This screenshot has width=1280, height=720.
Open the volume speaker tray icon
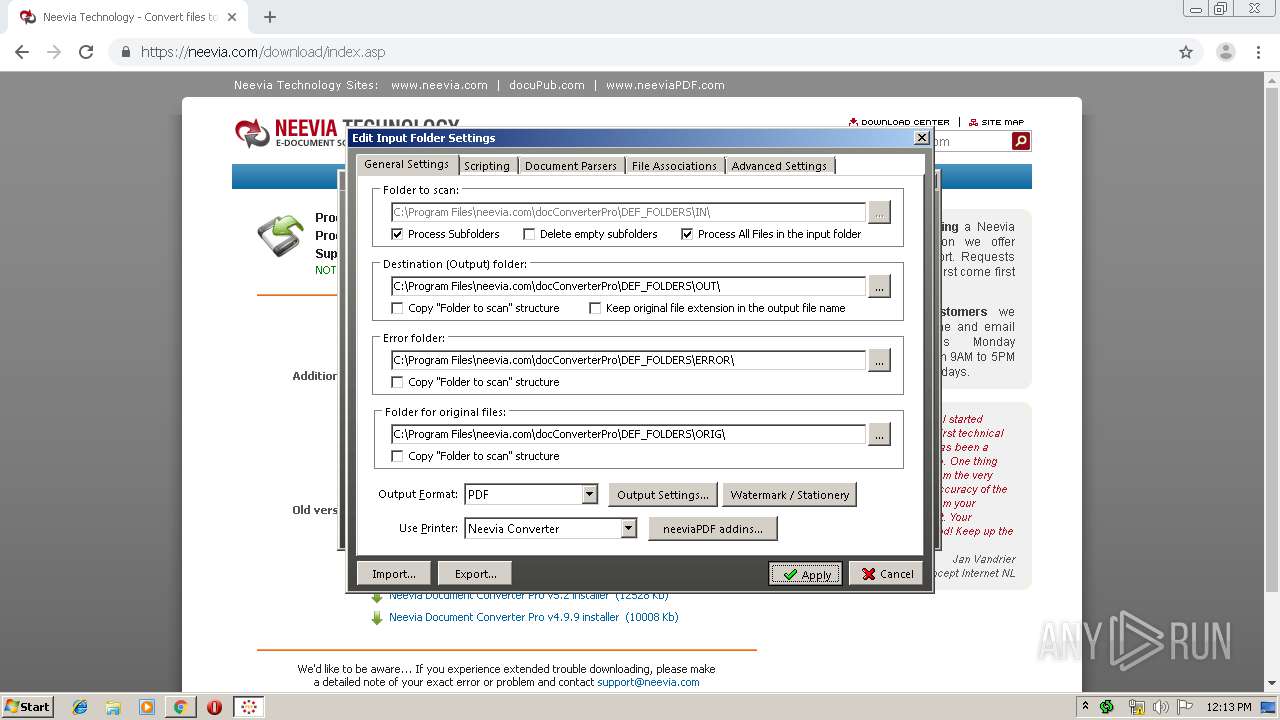click(x=1160, y=707)
